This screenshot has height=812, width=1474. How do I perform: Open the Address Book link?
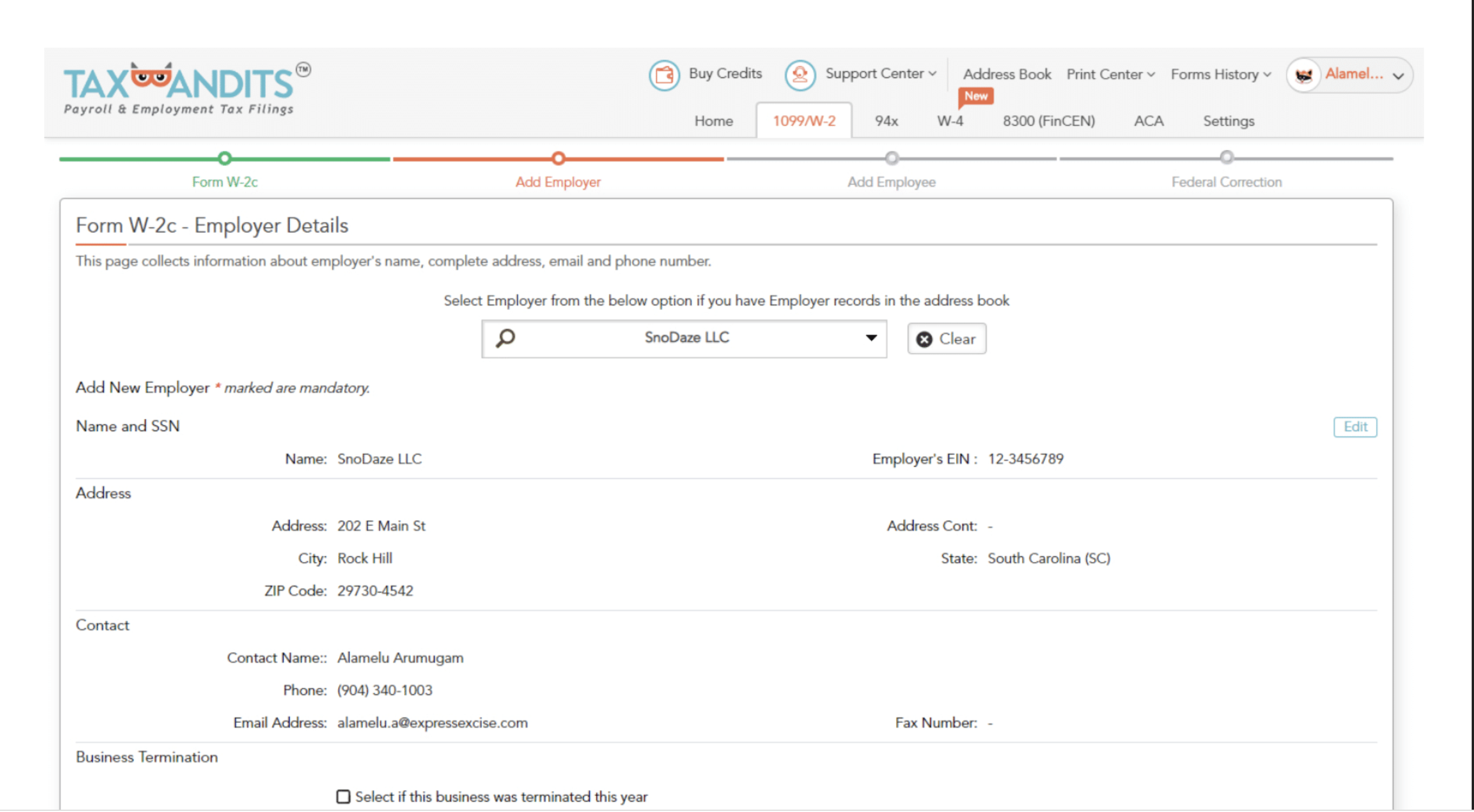pos(1007,75)
